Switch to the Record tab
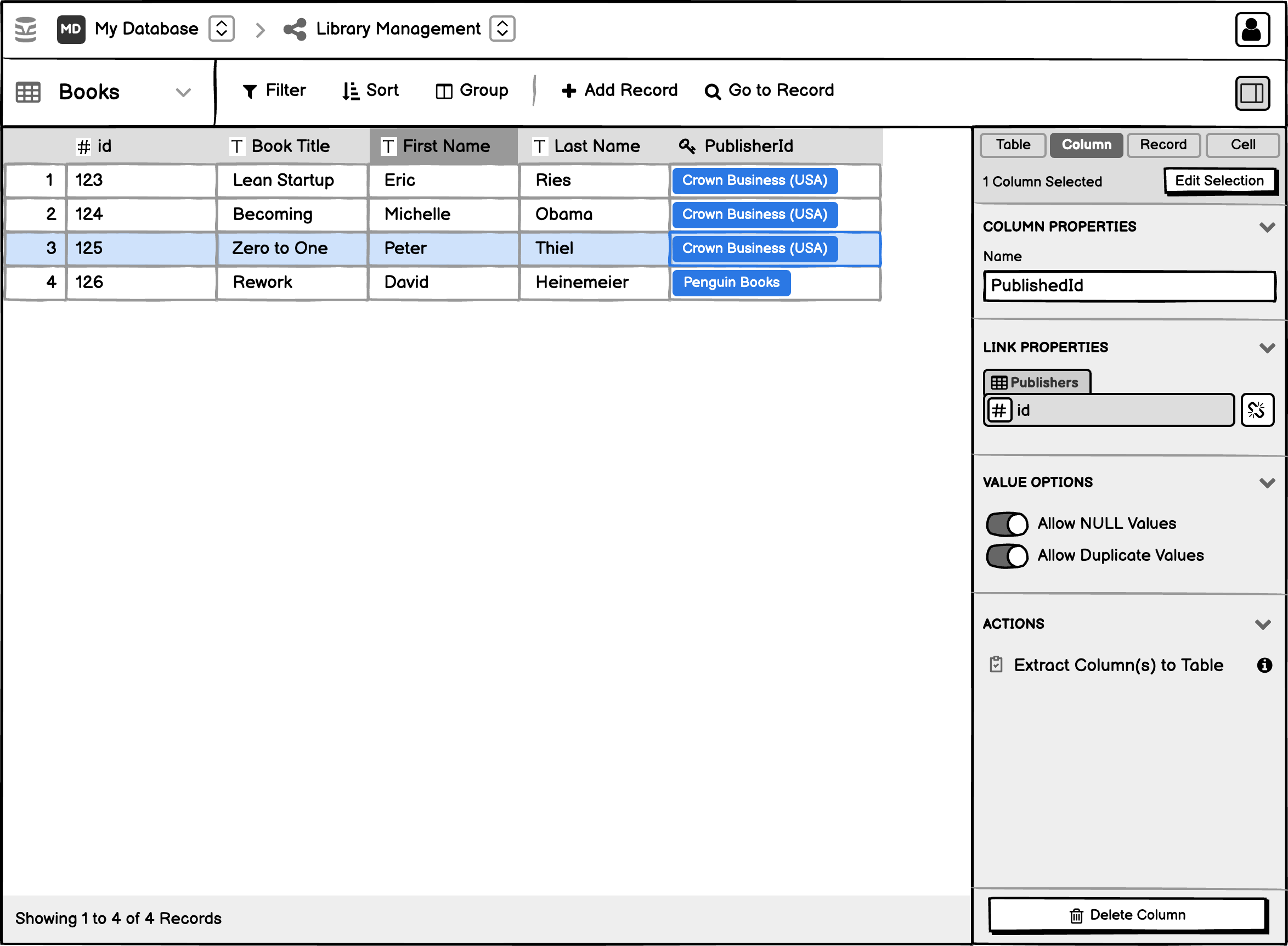The width and height of the screenshot is (1288, 946). (1163, 145)
